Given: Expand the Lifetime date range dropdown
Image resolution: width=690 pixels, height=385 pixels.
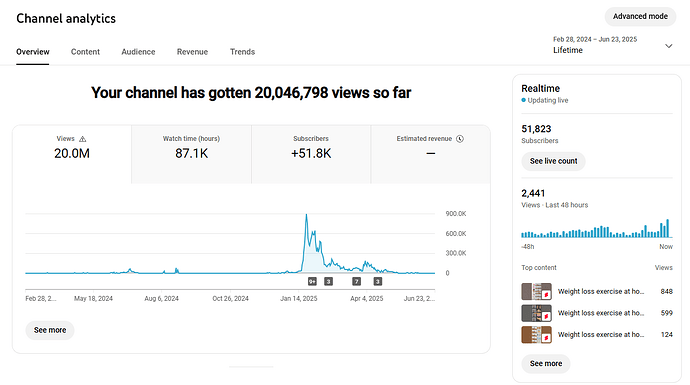Looking at the screenshot, I should pos(613,45).
